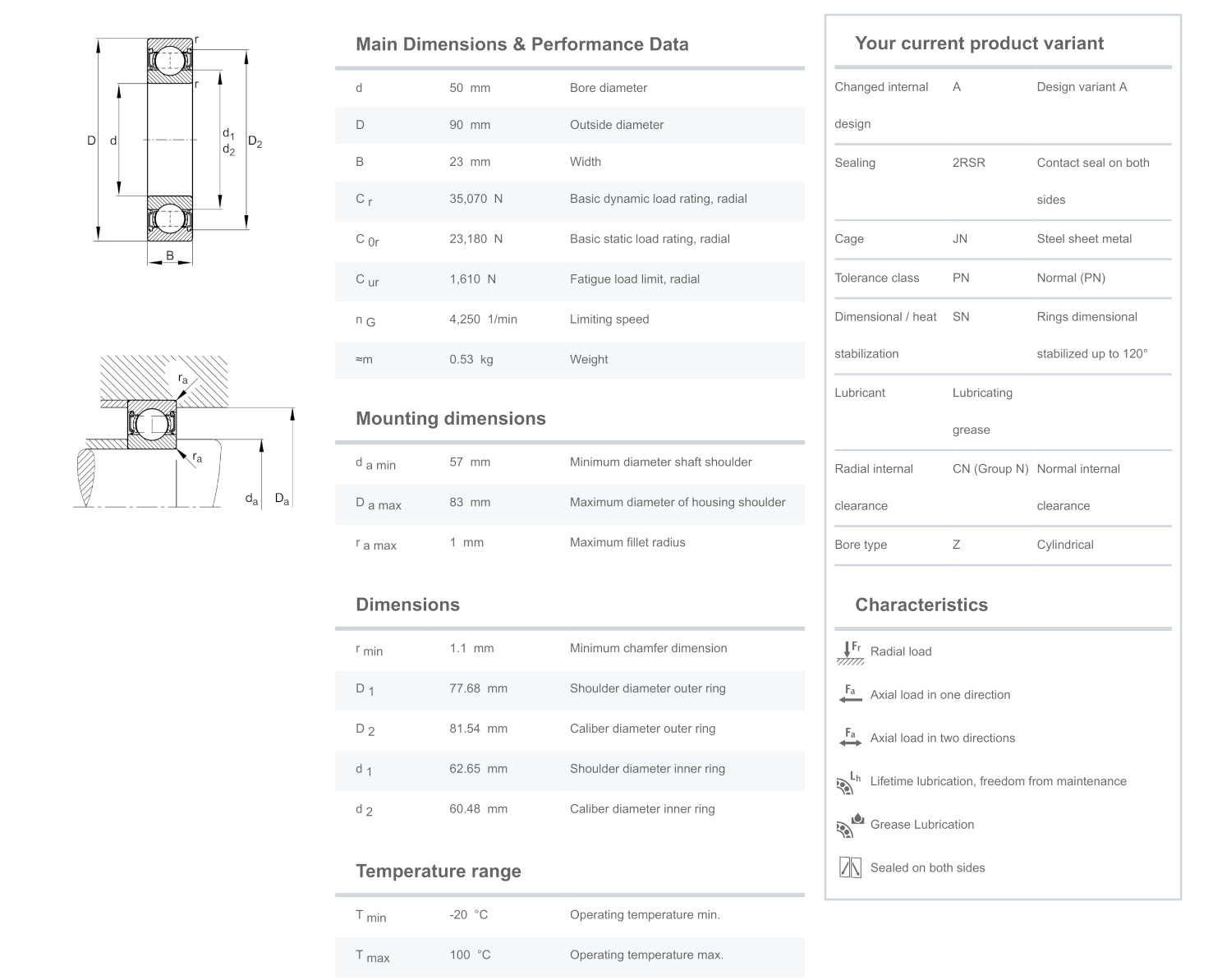Select the Basic dynamic load rating value 35,070 N
Viewport: 1222px width, 980px height.
(x=475, y=199)
